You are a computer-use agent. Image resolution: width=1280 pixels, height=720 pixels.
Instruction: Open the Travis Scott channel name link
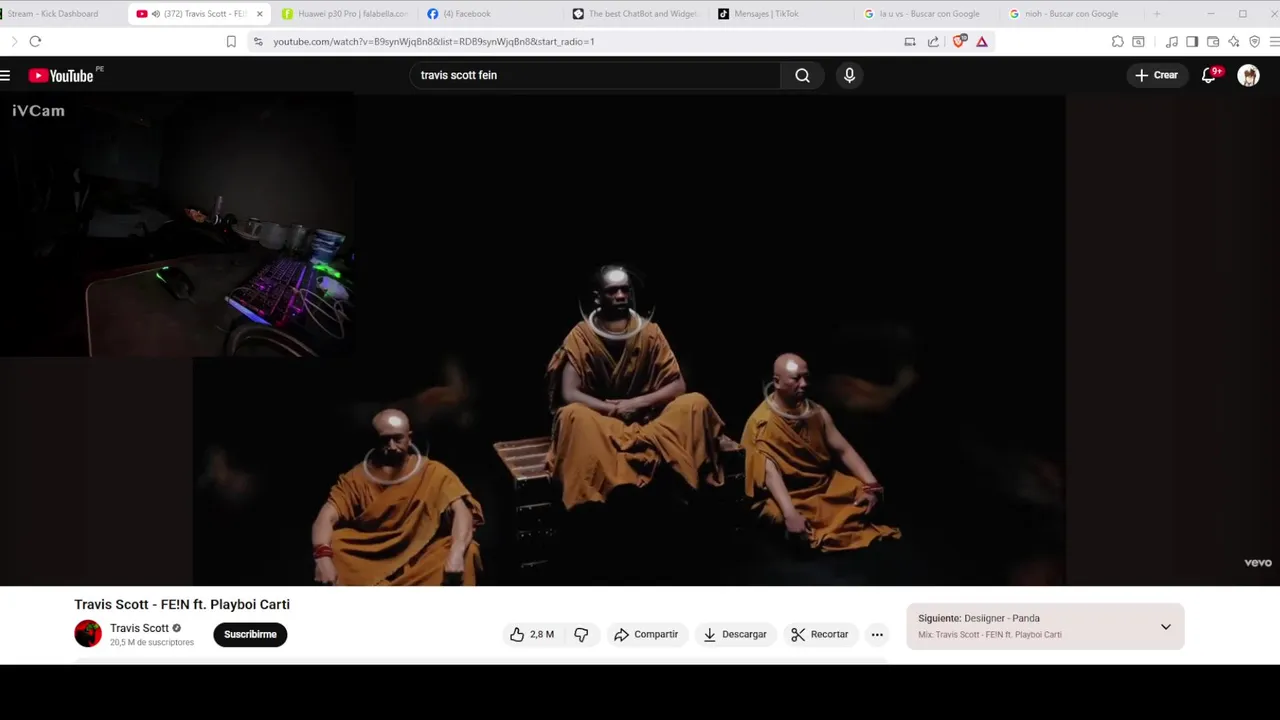coord(139,628)
